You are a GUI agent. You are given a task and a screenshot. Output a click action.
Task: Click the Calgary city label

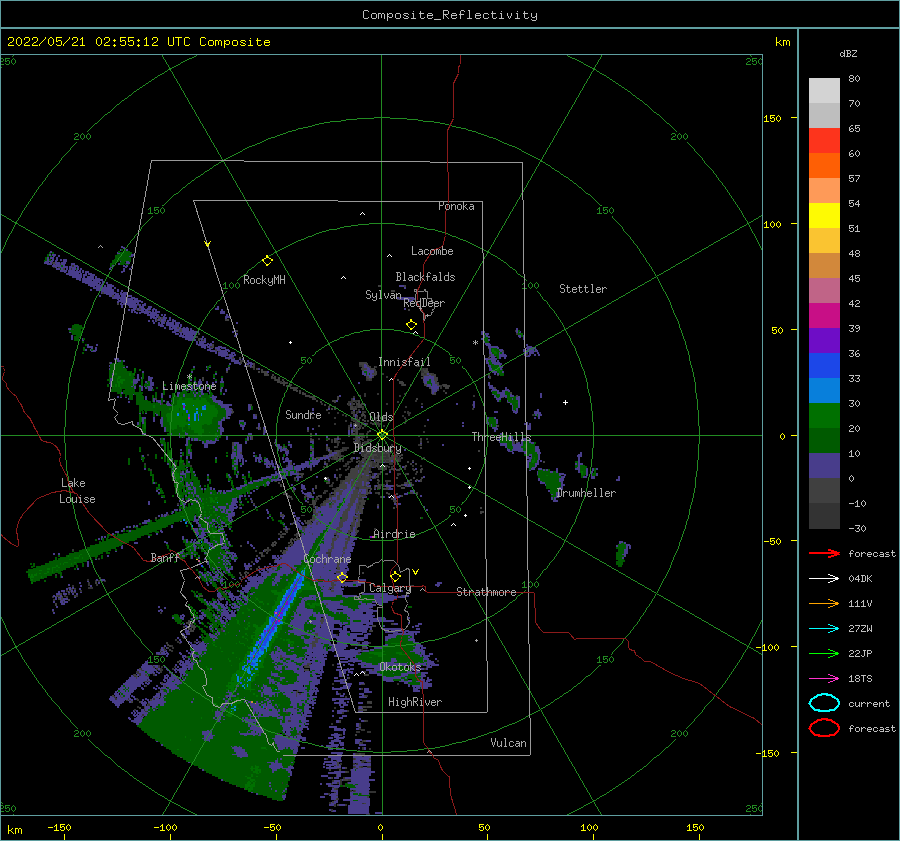[390, 588]
